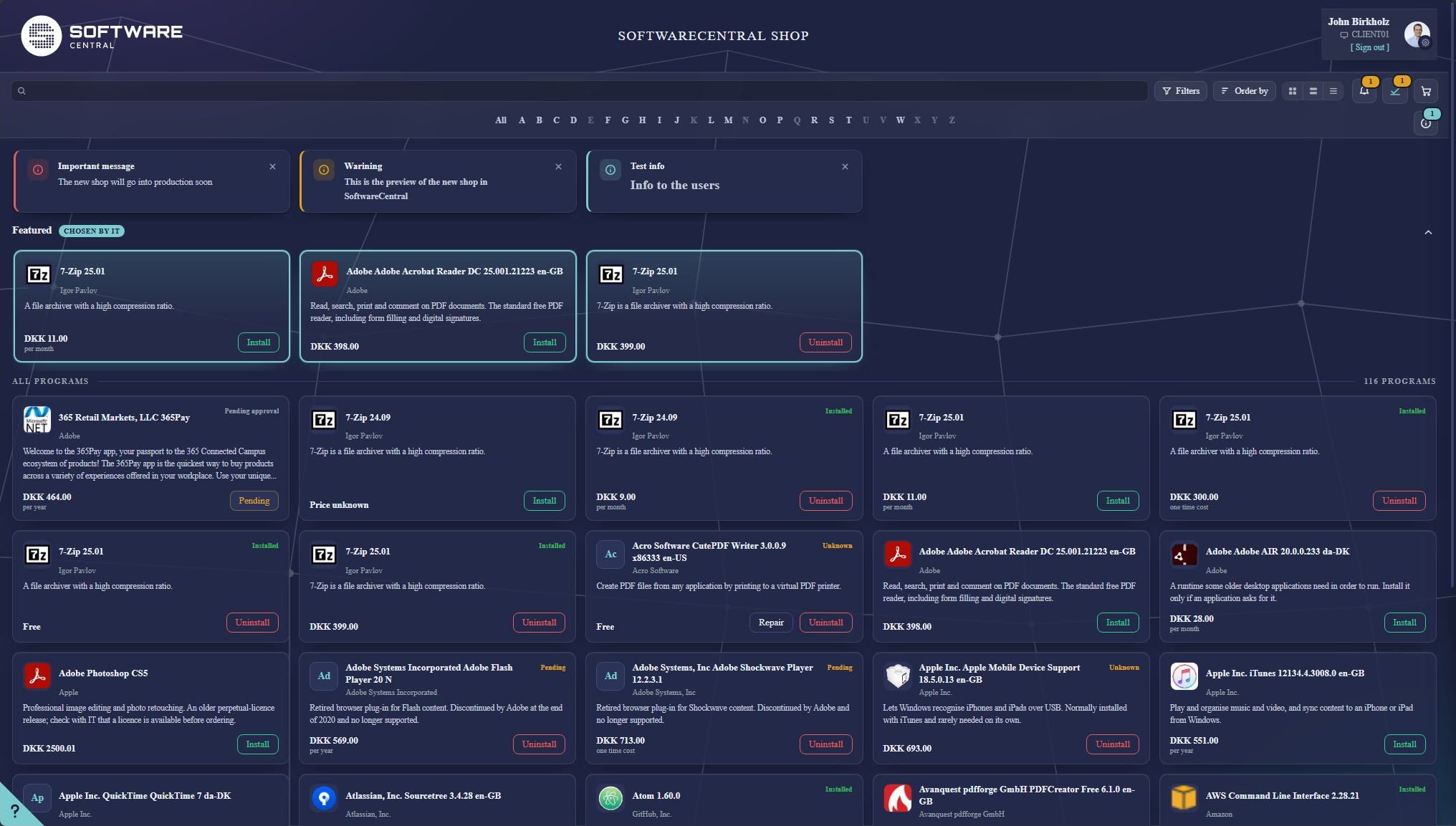Filter programs by letter M

(x=728, y=120)
